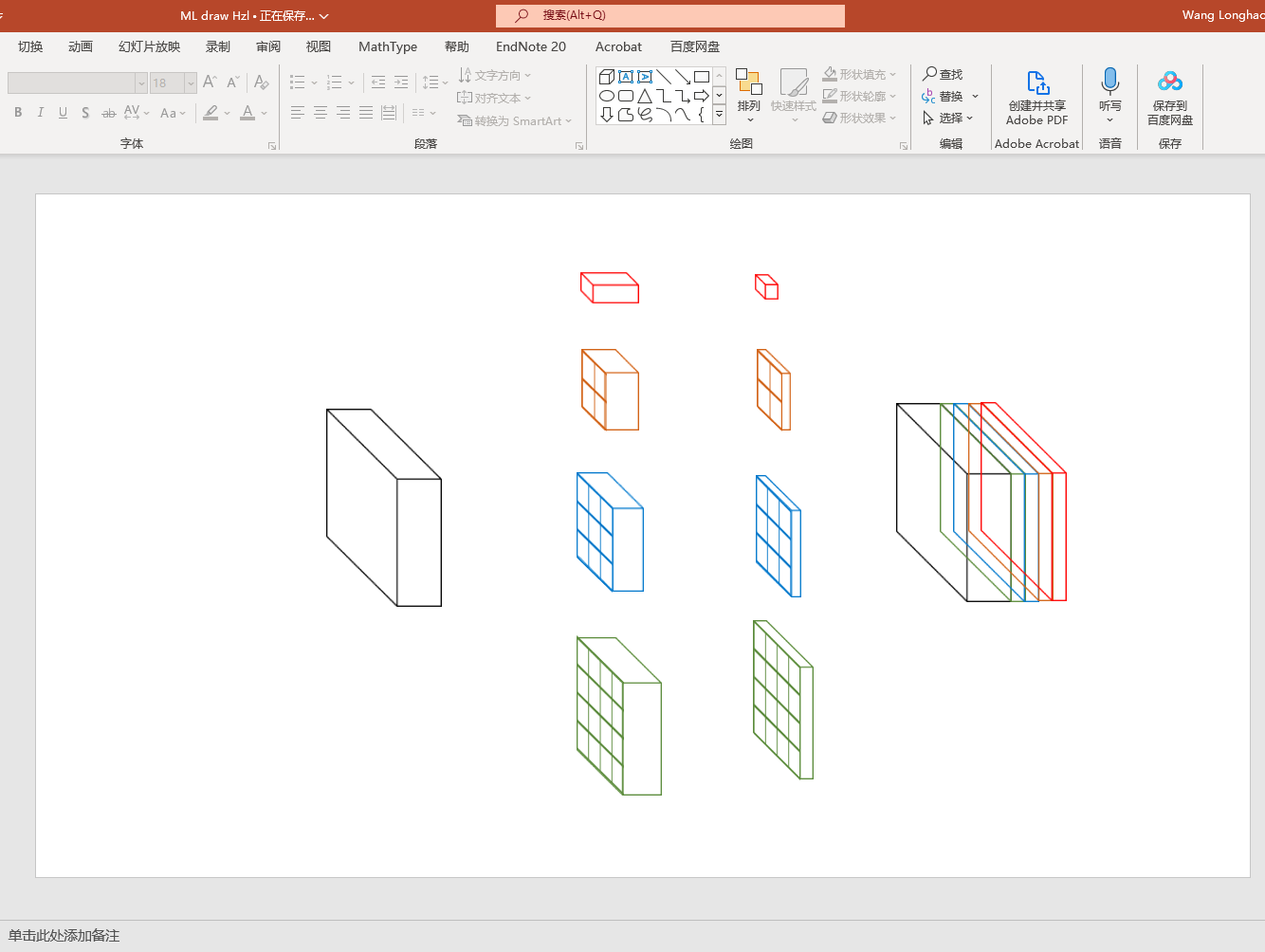The width and height of the screenshot is (1265, 952).
Task: Select the Left Brace shape
Action: (x=702, y=115)
